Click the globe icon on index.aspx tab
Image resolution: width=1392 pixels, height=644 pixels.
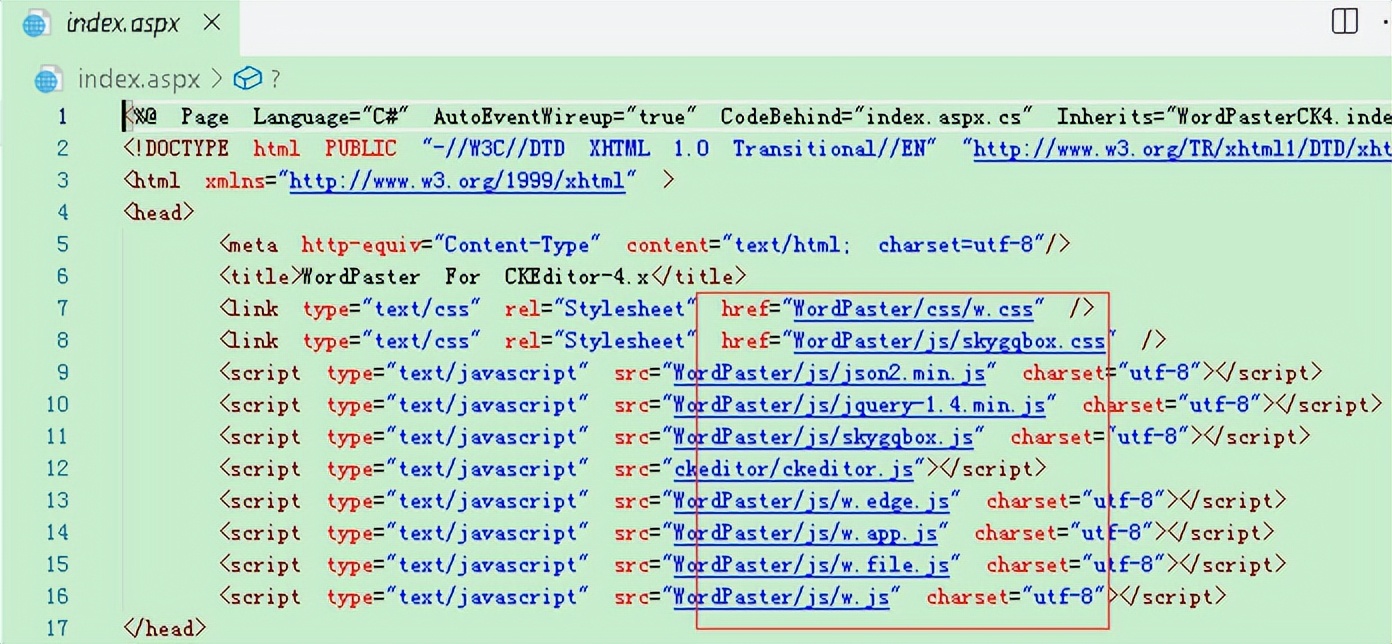click(36, 24)
